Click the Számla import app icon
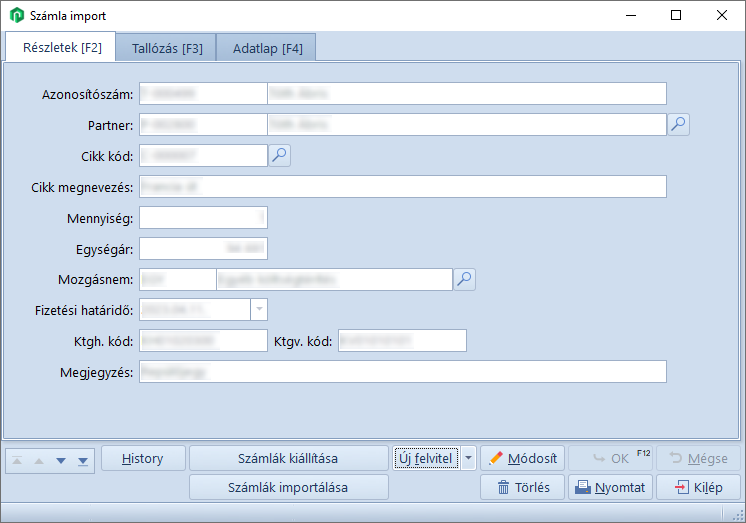This screenshot has width=746, height=523. pyautogui.click(x=16, y=16)
